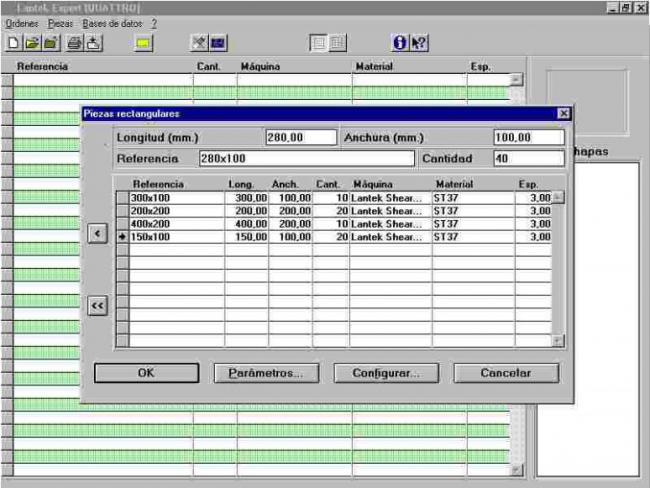Click the main window Esp. column header
The image size is (650, 488).
(x=480, y=66)
